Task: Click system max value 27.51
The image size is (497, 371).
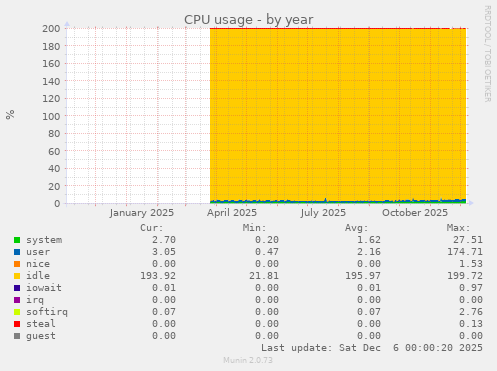Action: 468,240
